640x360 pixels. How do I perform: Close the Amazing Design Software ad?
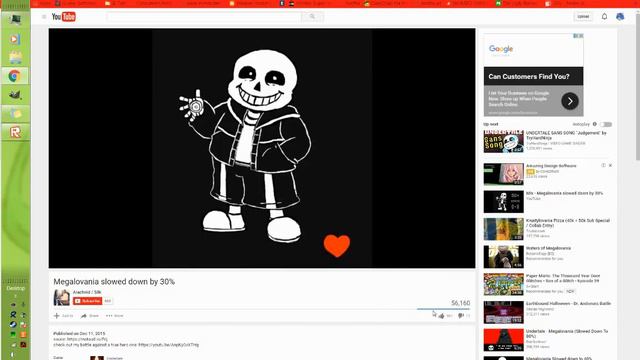[610, 165]
